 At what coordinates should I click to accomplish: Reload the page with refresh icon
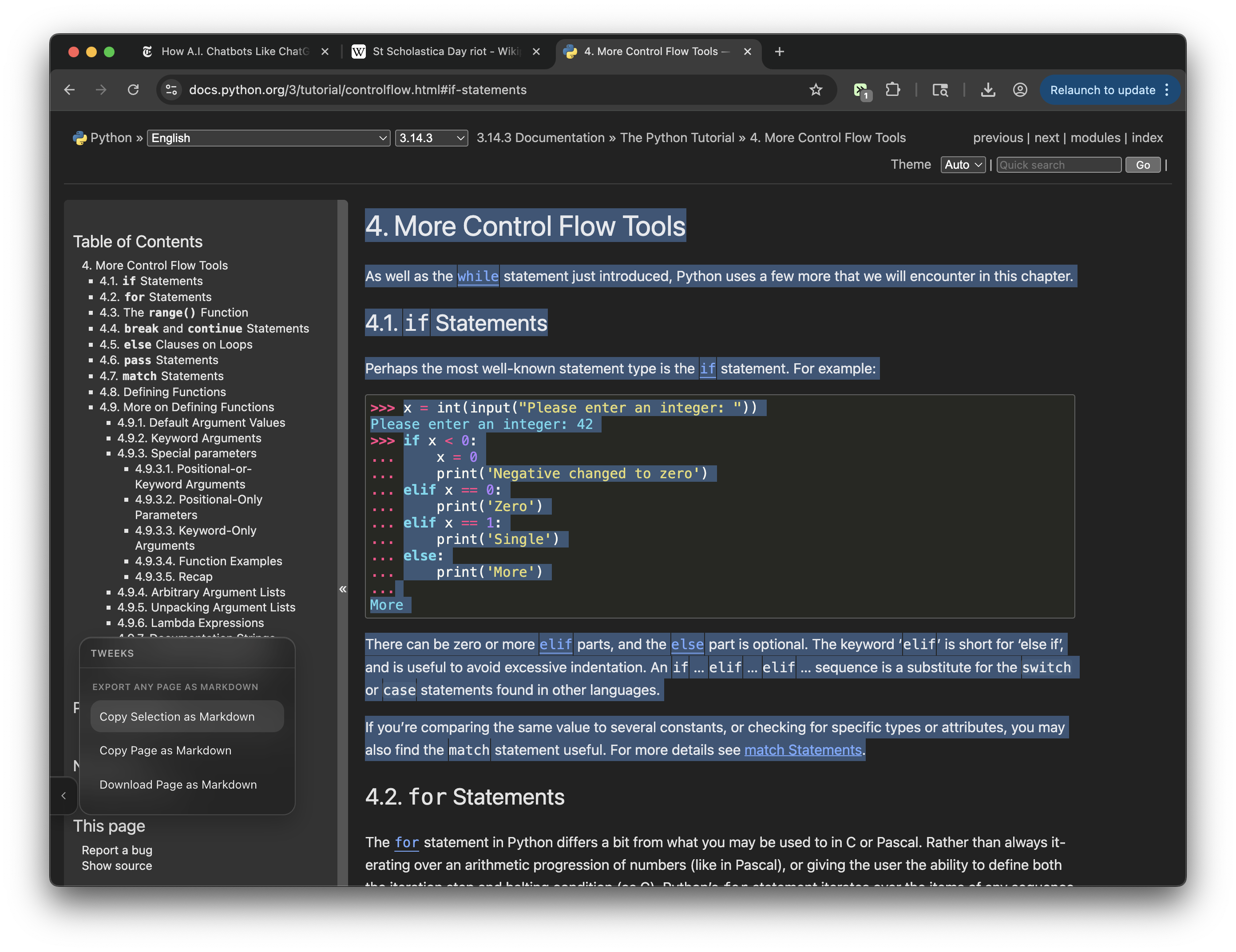133,90
